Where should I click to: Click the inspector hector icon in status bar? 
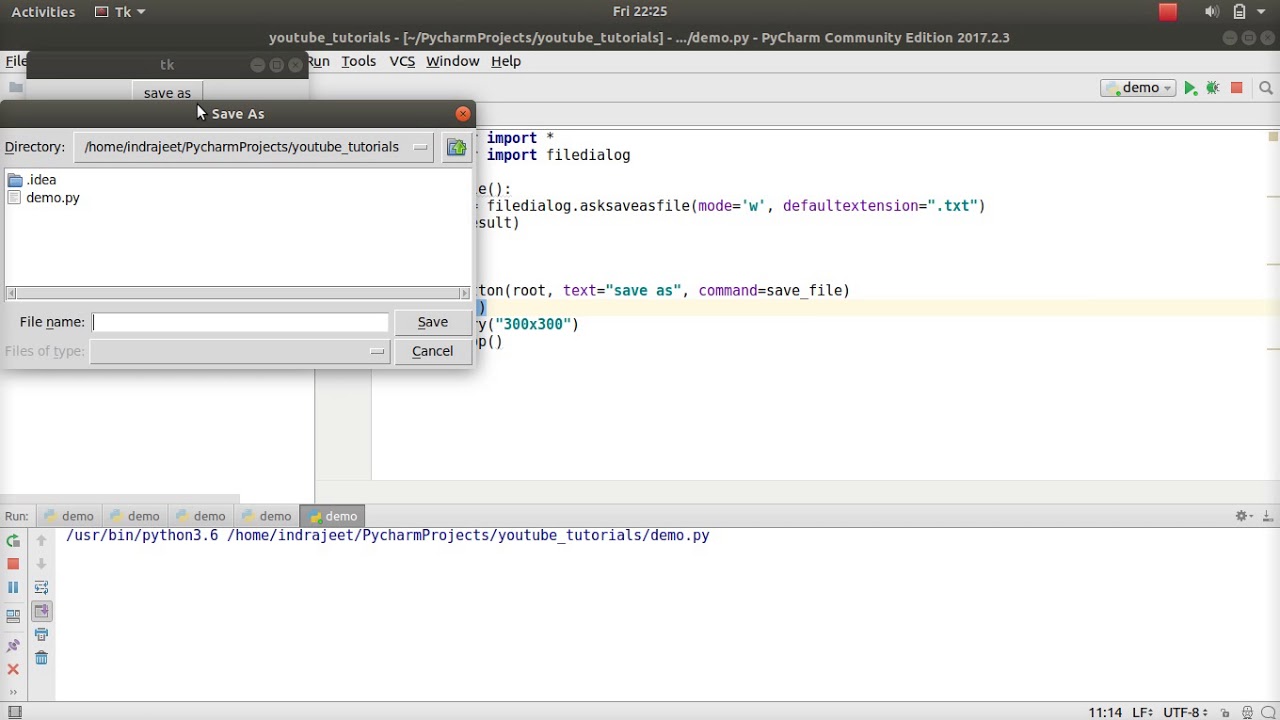pos(1248,712)
